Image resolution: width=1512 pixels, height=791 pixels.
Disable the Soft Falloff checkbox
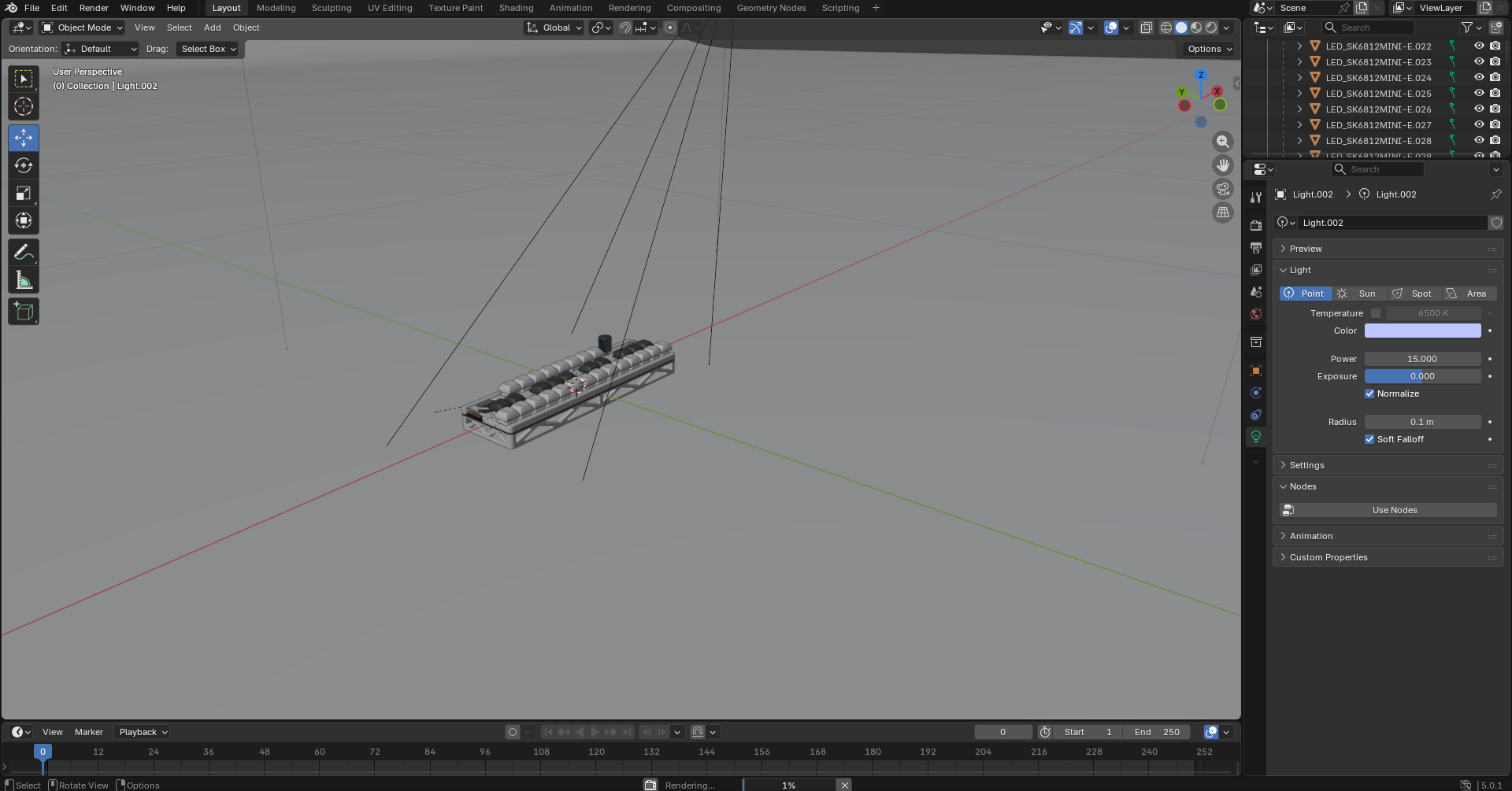pos(1369,439)
